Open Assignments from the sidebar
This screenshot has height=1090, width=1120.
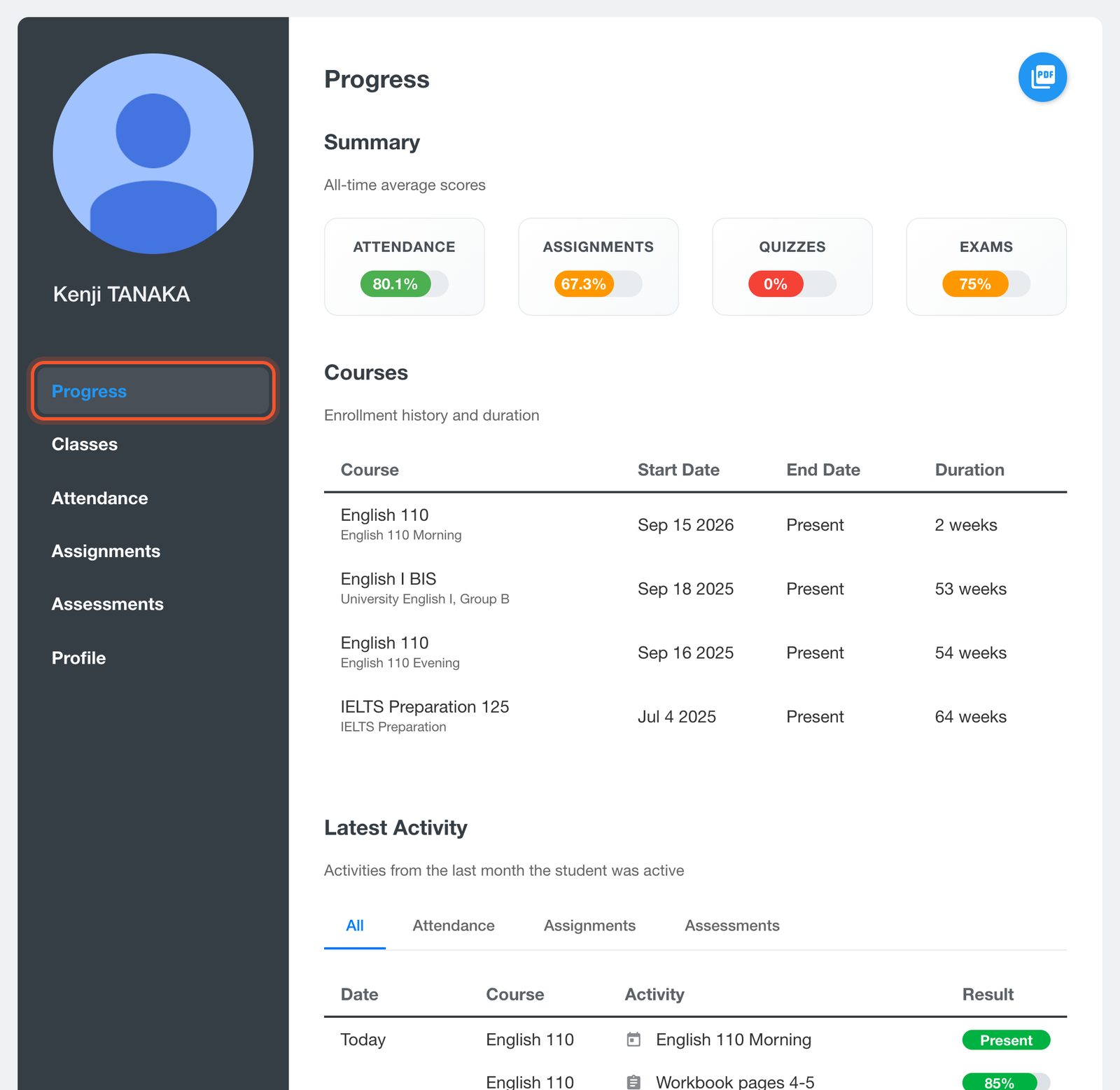(x=106, y=552)
